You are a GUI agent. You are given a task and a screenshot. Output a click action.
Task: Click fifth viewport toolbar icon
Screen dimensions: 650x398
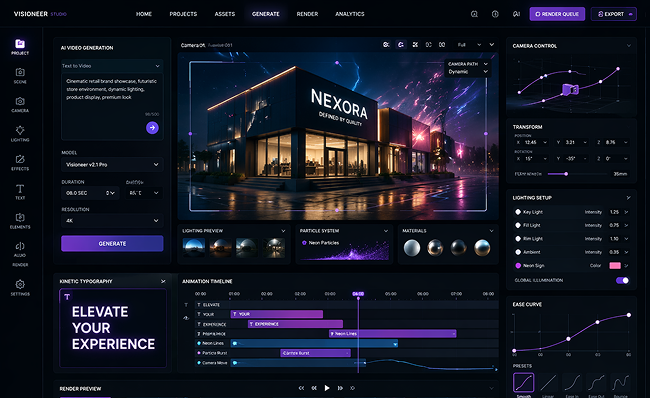pyautogui.click(x=442, y=45)
